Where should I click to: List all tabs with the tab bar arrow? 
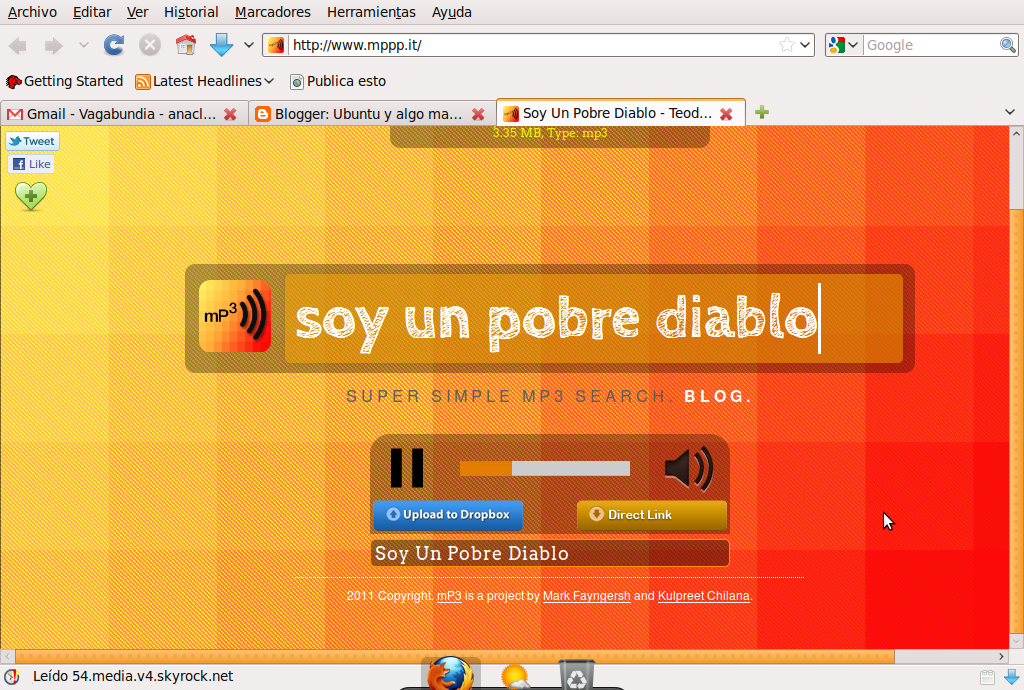pos(1010,112)
